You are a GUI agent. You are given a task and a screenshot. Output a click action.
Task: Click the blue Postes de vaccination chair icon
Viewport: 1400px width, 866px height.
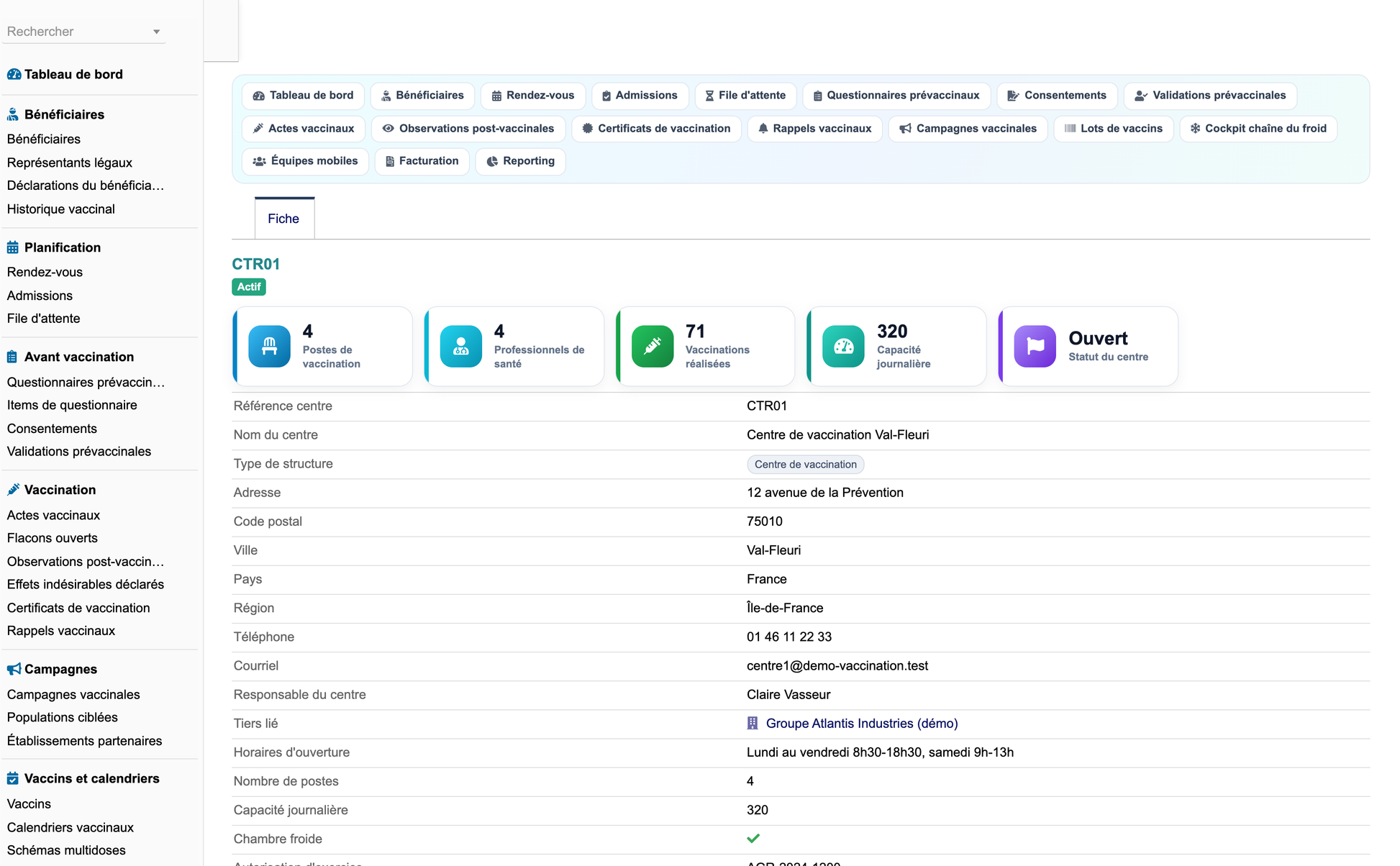(x=269, y=347)
